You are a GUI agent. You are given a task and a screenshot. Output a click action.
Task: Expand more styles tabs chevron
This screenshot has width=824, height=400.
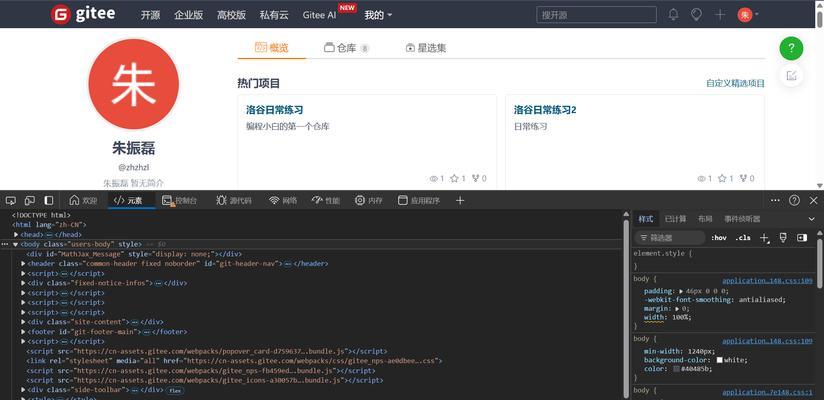coord(811,219)
